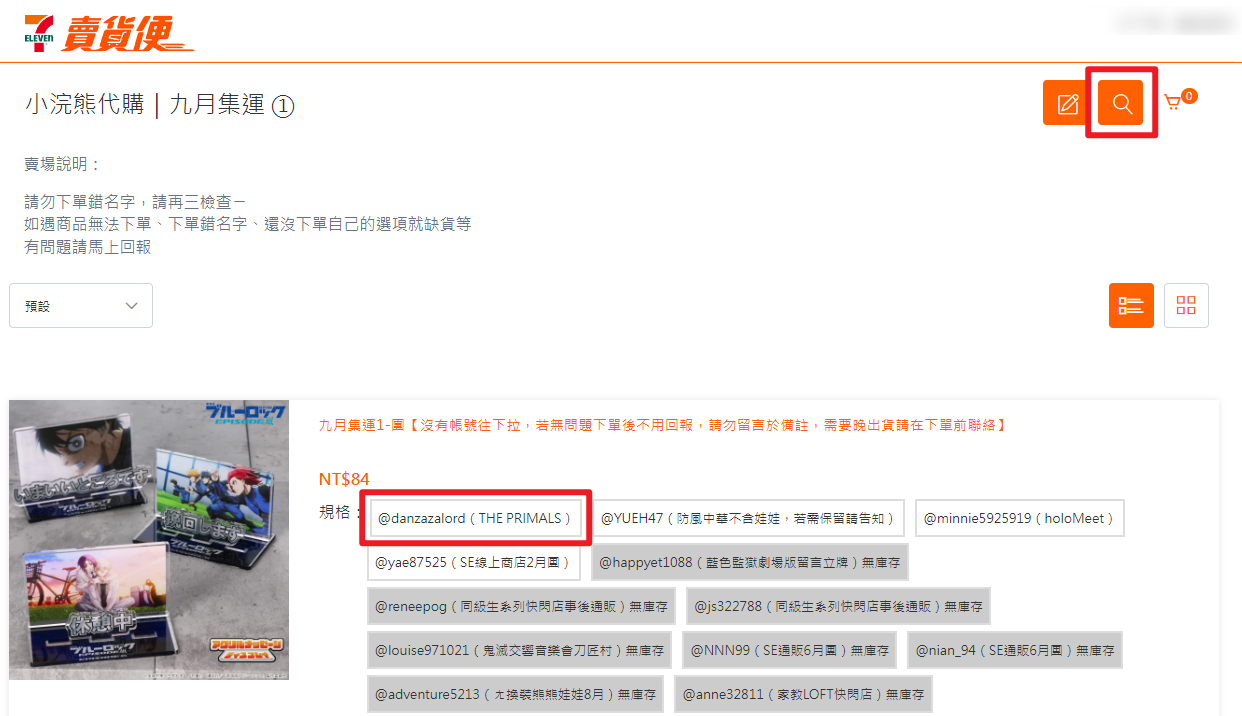
Task: Click out-of-stock spec @louise971021
Action: 519,650
